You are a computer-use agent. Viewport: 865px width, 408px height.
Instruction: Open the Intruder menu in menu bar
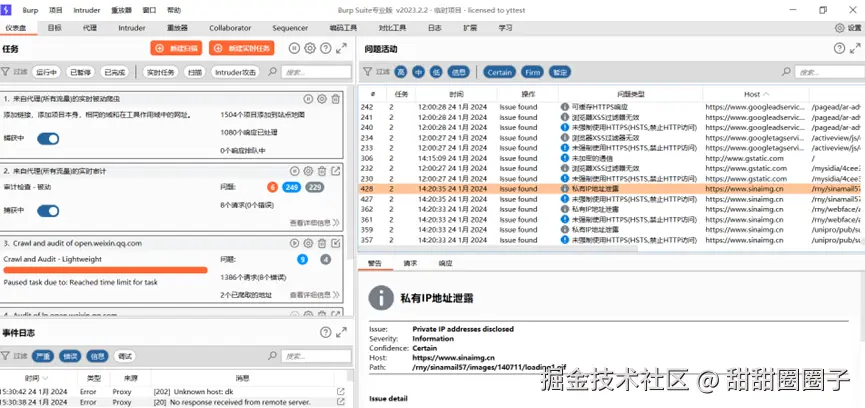87,10
